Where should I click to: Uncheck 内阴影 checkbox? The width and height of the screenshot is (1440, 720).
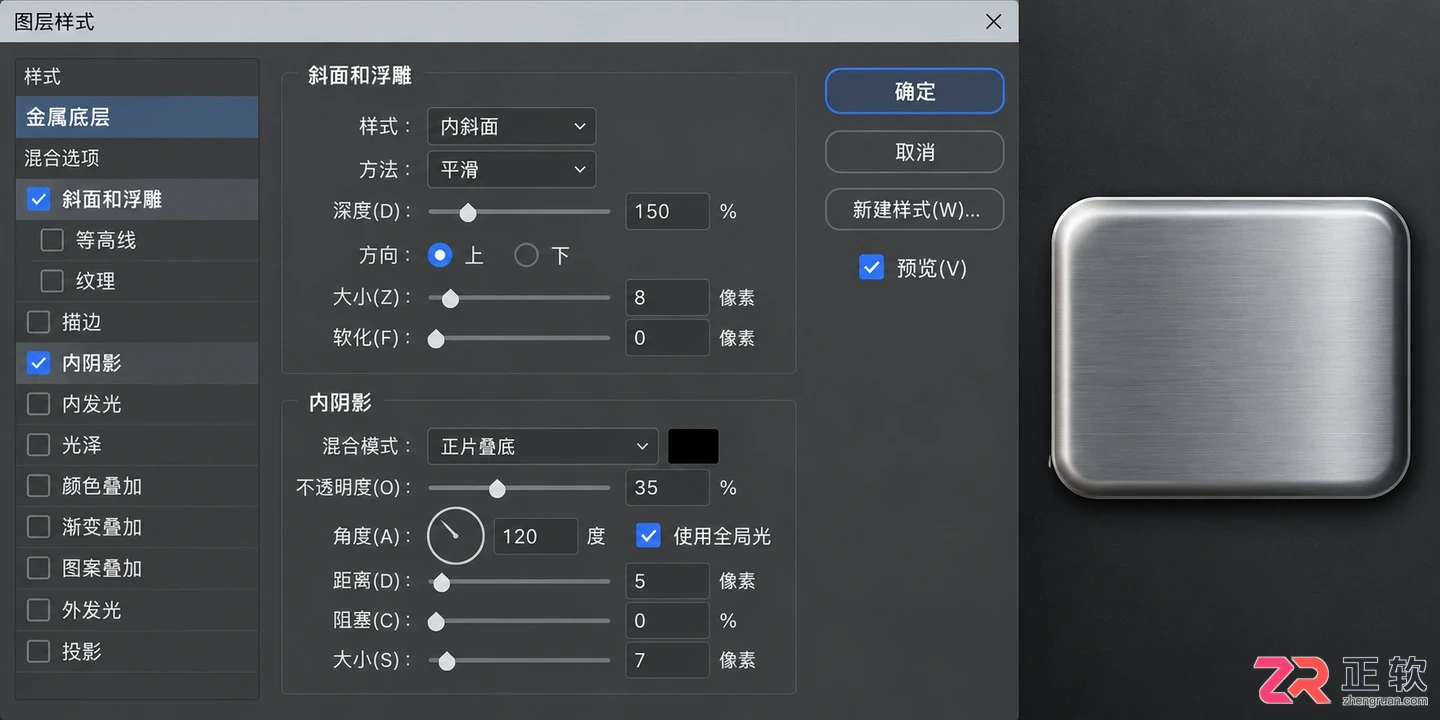pos(38,363)
